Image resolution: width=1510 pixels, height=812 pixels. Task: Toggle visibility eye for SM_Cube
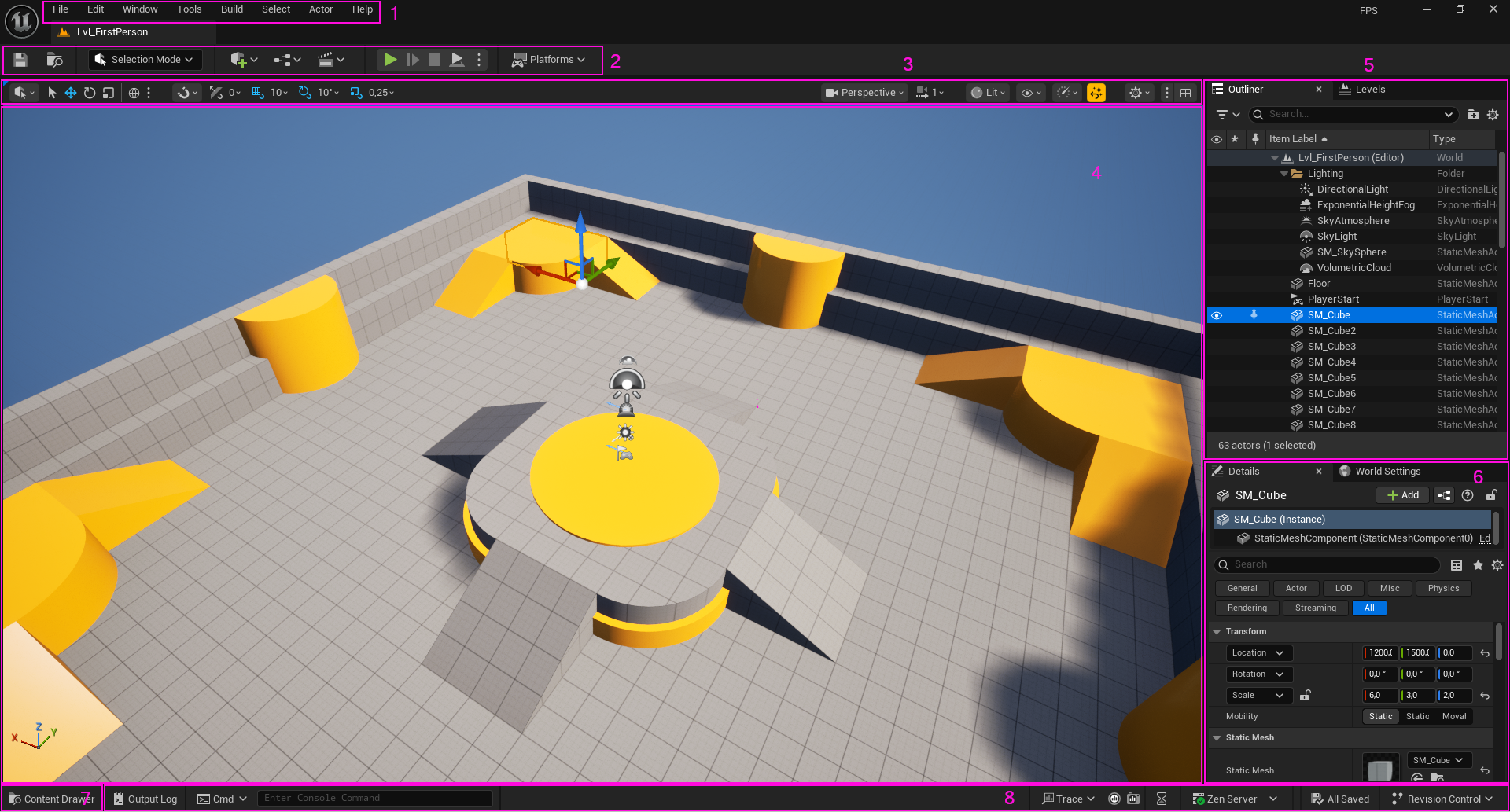pyautogui.click(x=1217, y=315)
